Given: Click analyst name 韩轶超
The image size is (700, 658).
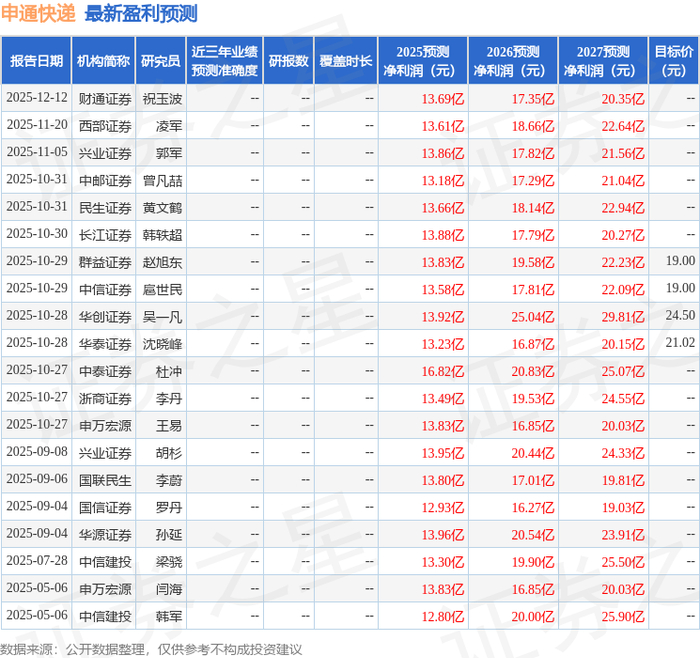Looking at the screenshot, I should pyautogui.click(x=162, y=235).
